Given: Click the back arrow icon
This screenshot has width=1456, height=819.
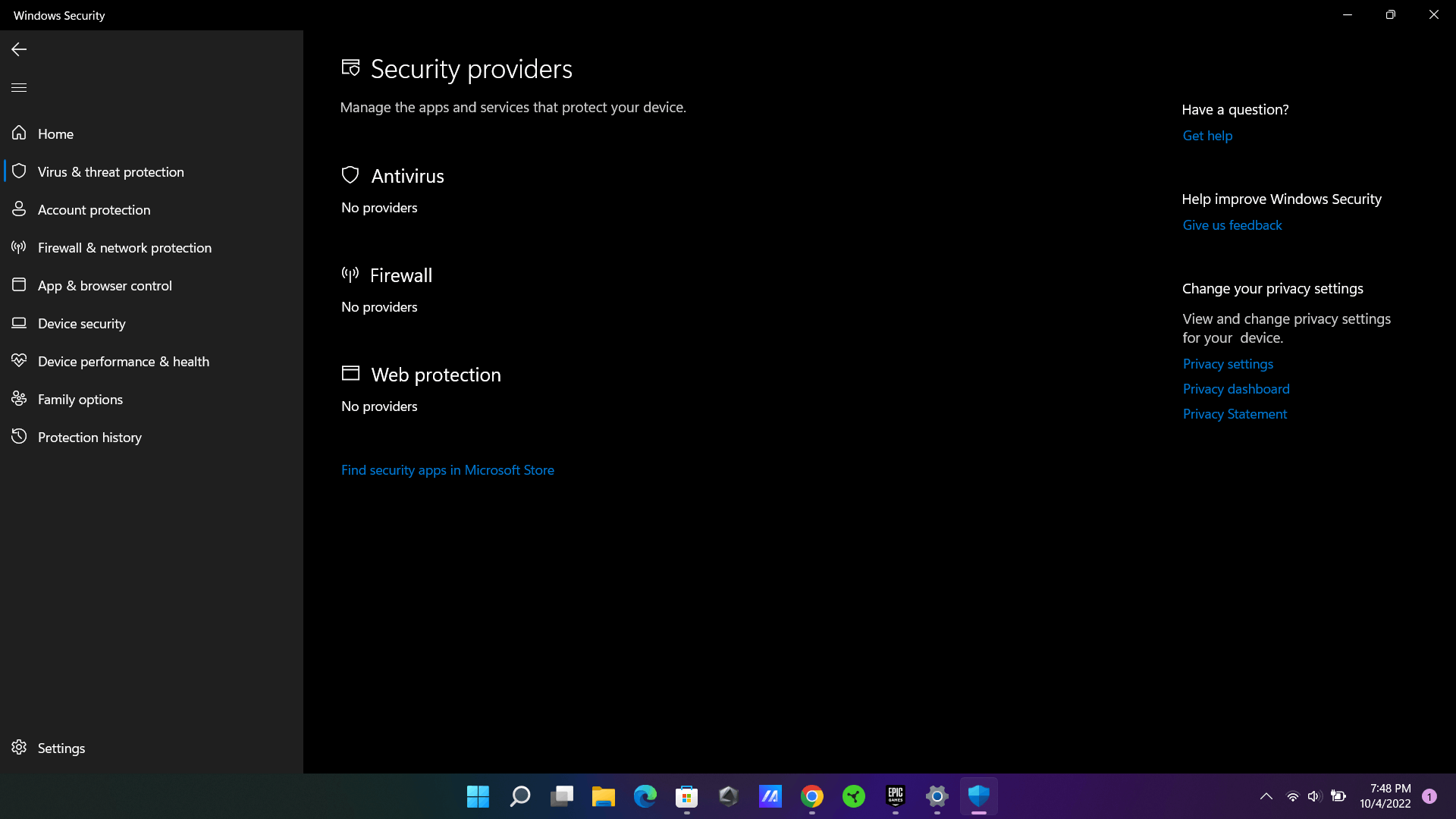Looking at the screenshot, I should coord(19,49).
